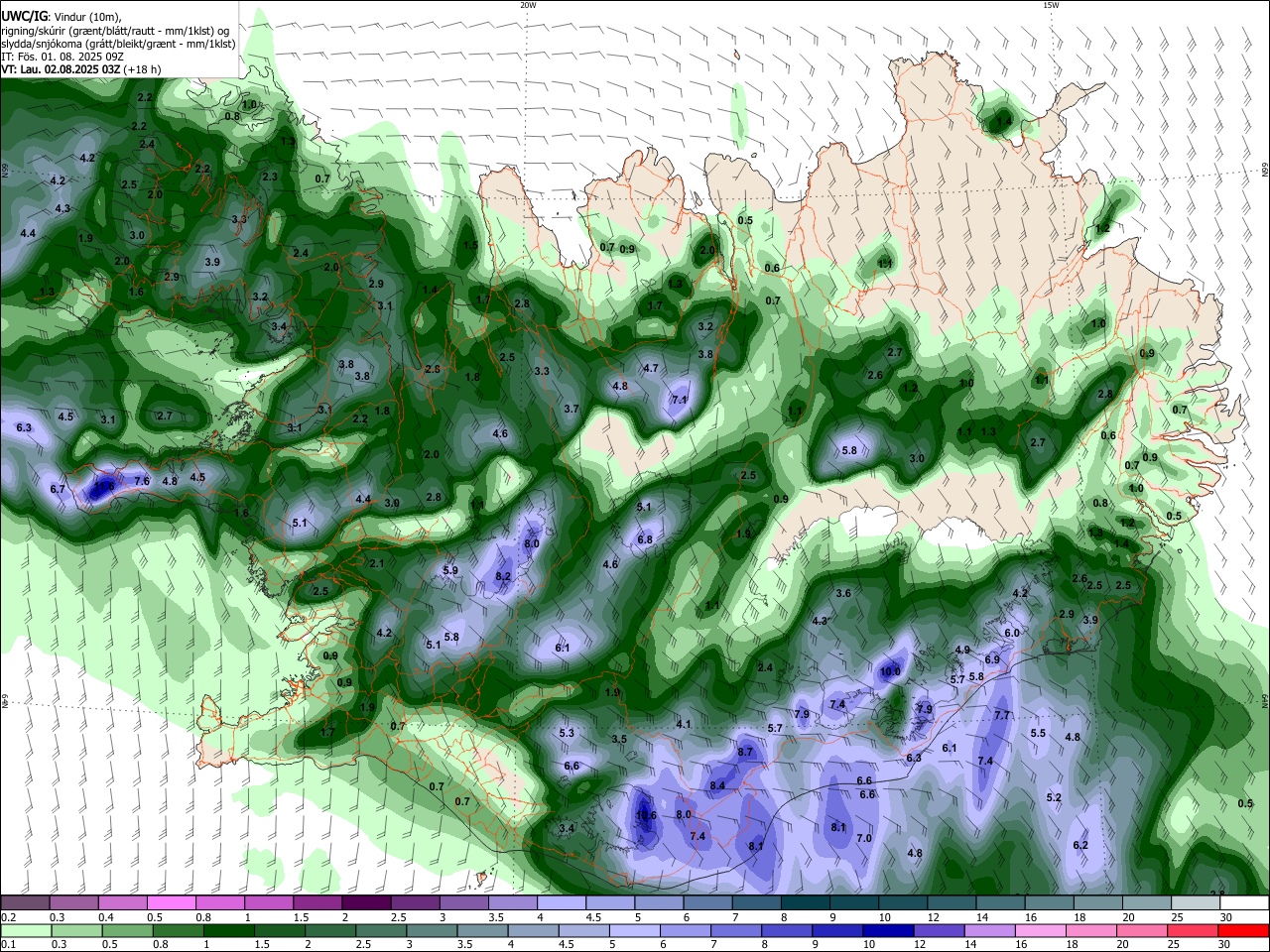The width and height of the screenshot is (1270, 952).
Task: Click the 4.7 precipitation value
Action: point(651,368)
